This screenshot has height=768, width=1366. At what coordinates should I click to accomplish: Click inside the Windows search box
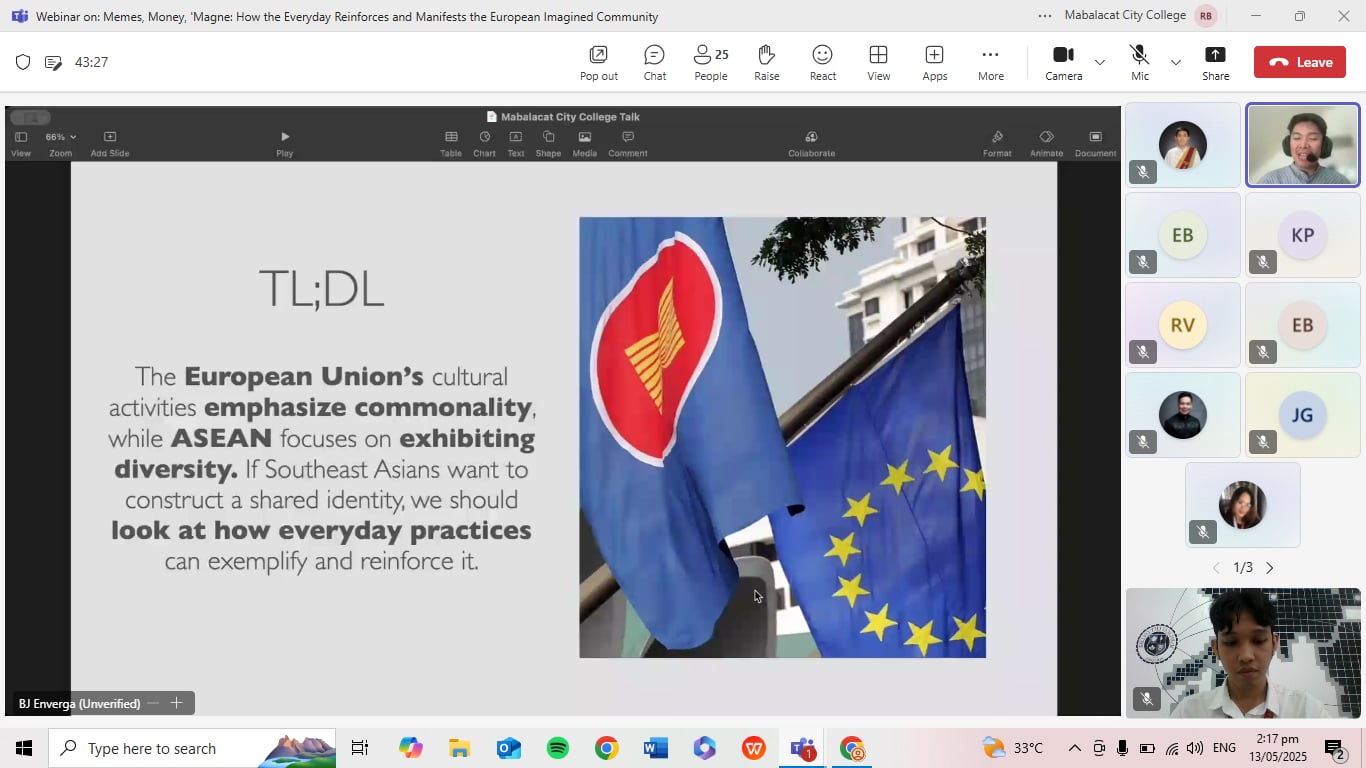pyautogui.click(x=191, y=748)
